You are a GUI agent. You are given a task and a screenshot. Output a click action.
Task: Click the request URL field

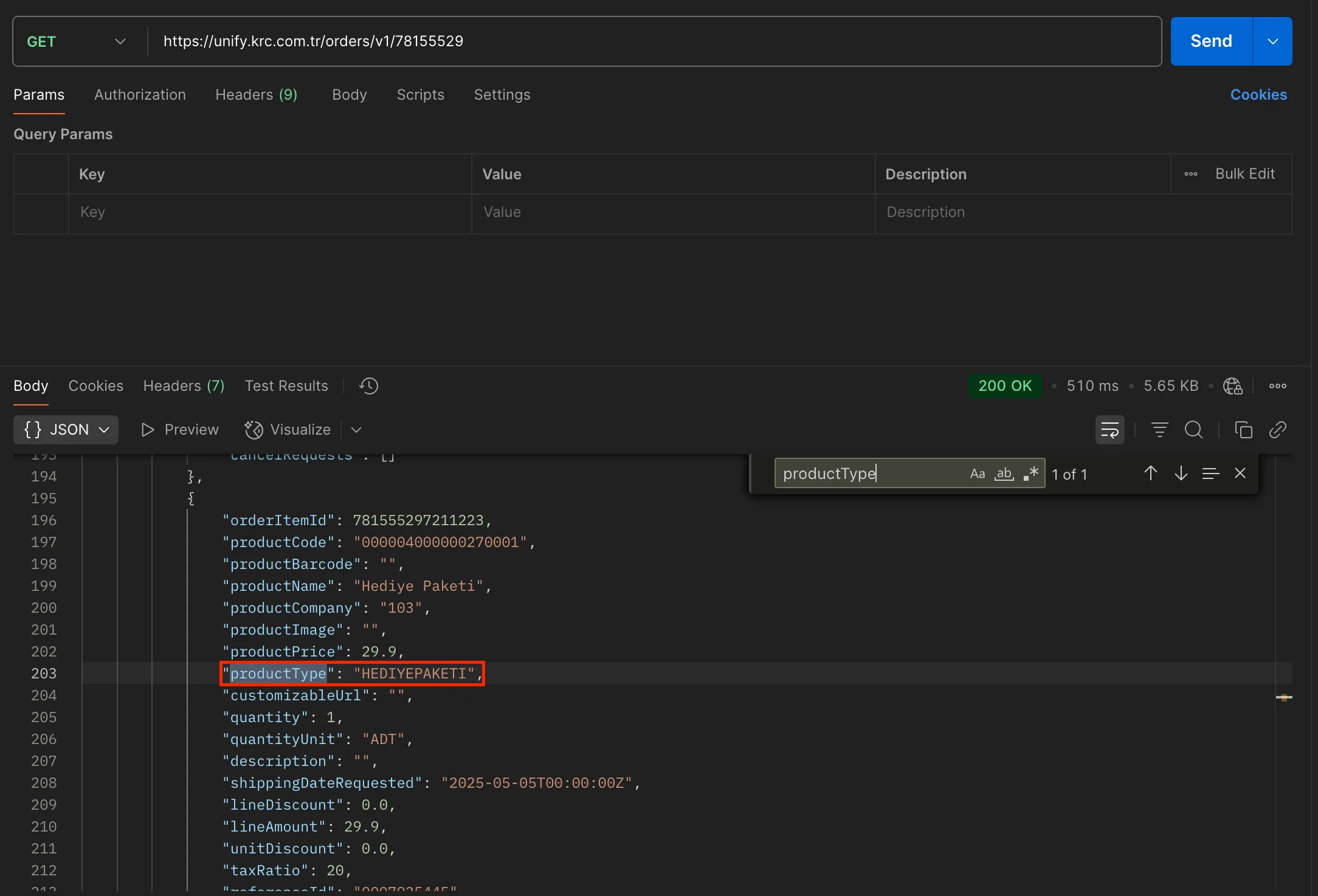coord(654,41)
